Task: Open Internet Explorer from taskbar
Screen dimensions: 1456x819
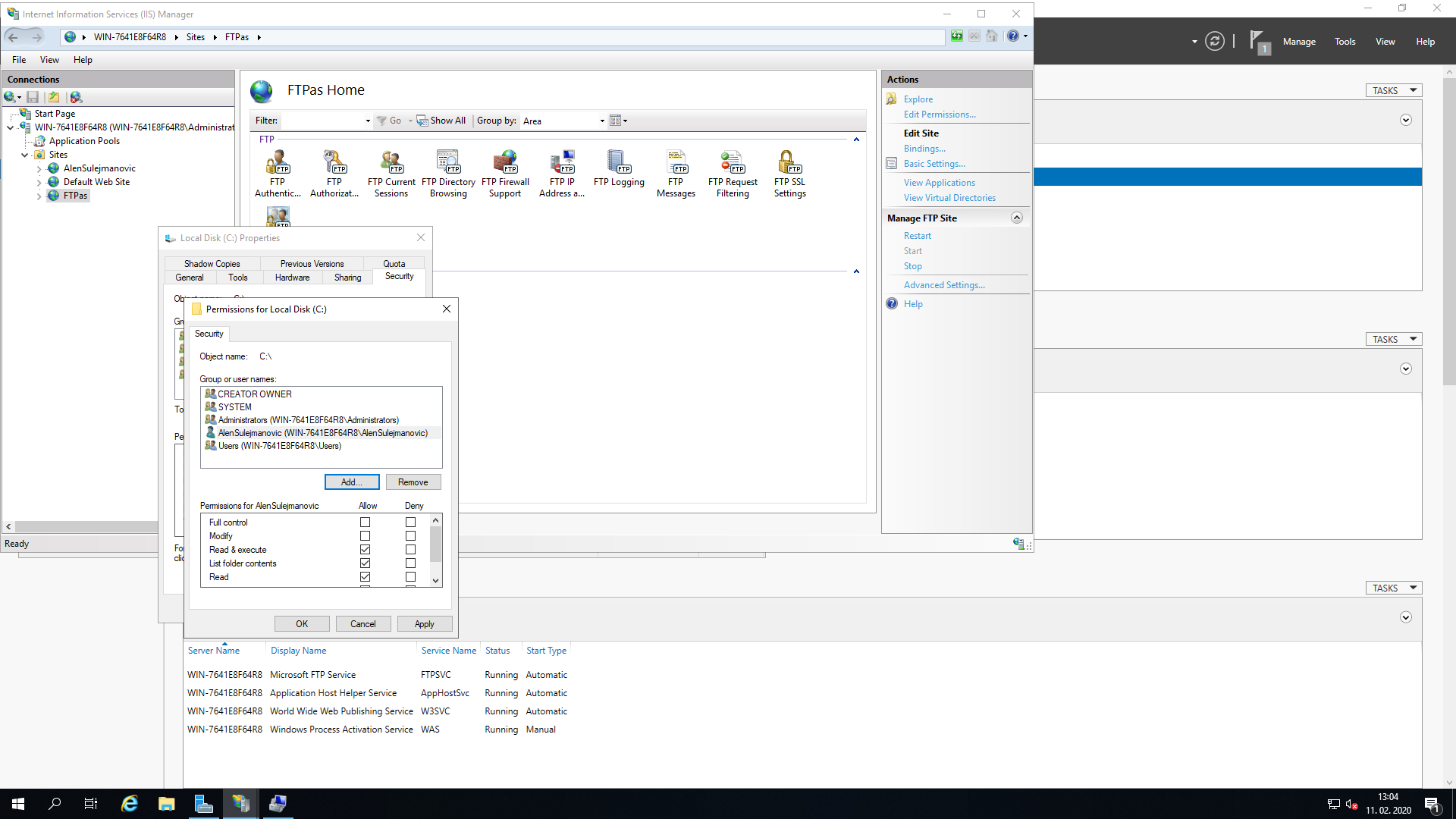Action: 130,804
